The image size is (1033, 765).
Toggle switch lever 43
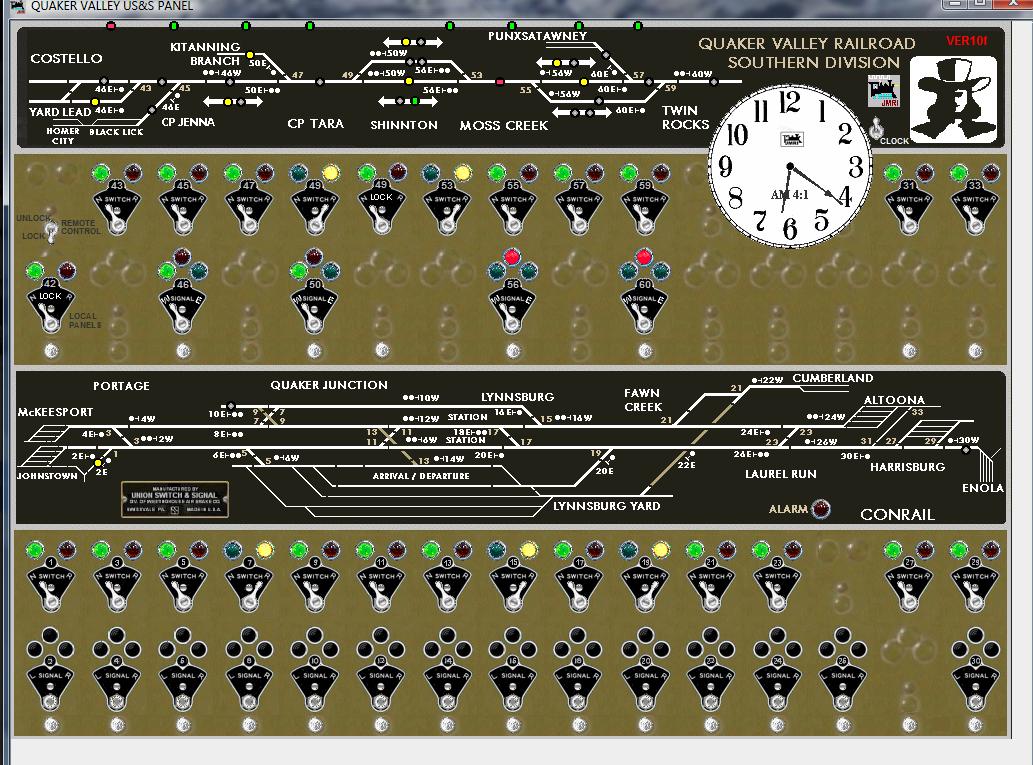point(117,207)
